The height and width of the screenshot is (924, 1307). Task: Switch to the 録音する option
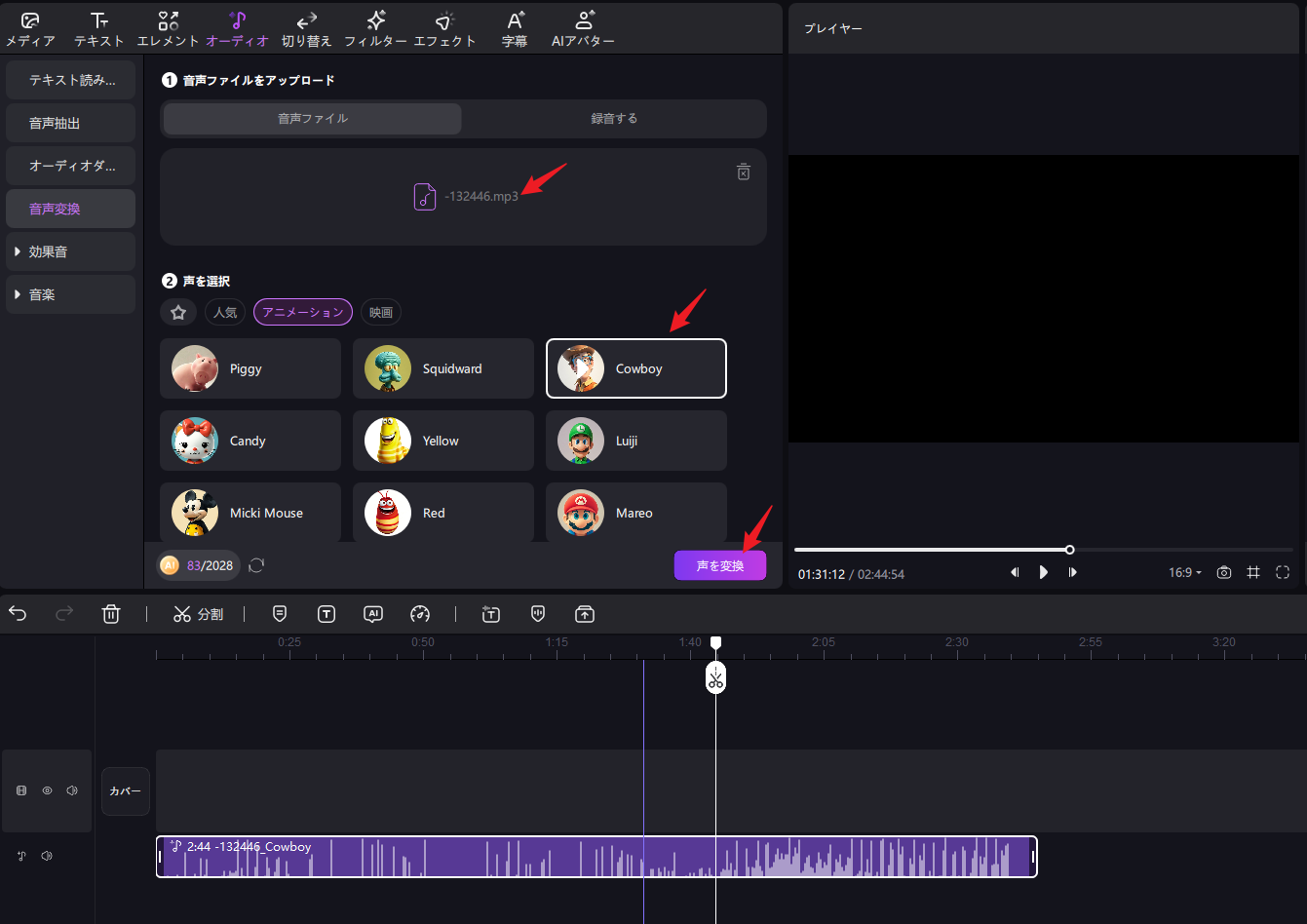614,118
